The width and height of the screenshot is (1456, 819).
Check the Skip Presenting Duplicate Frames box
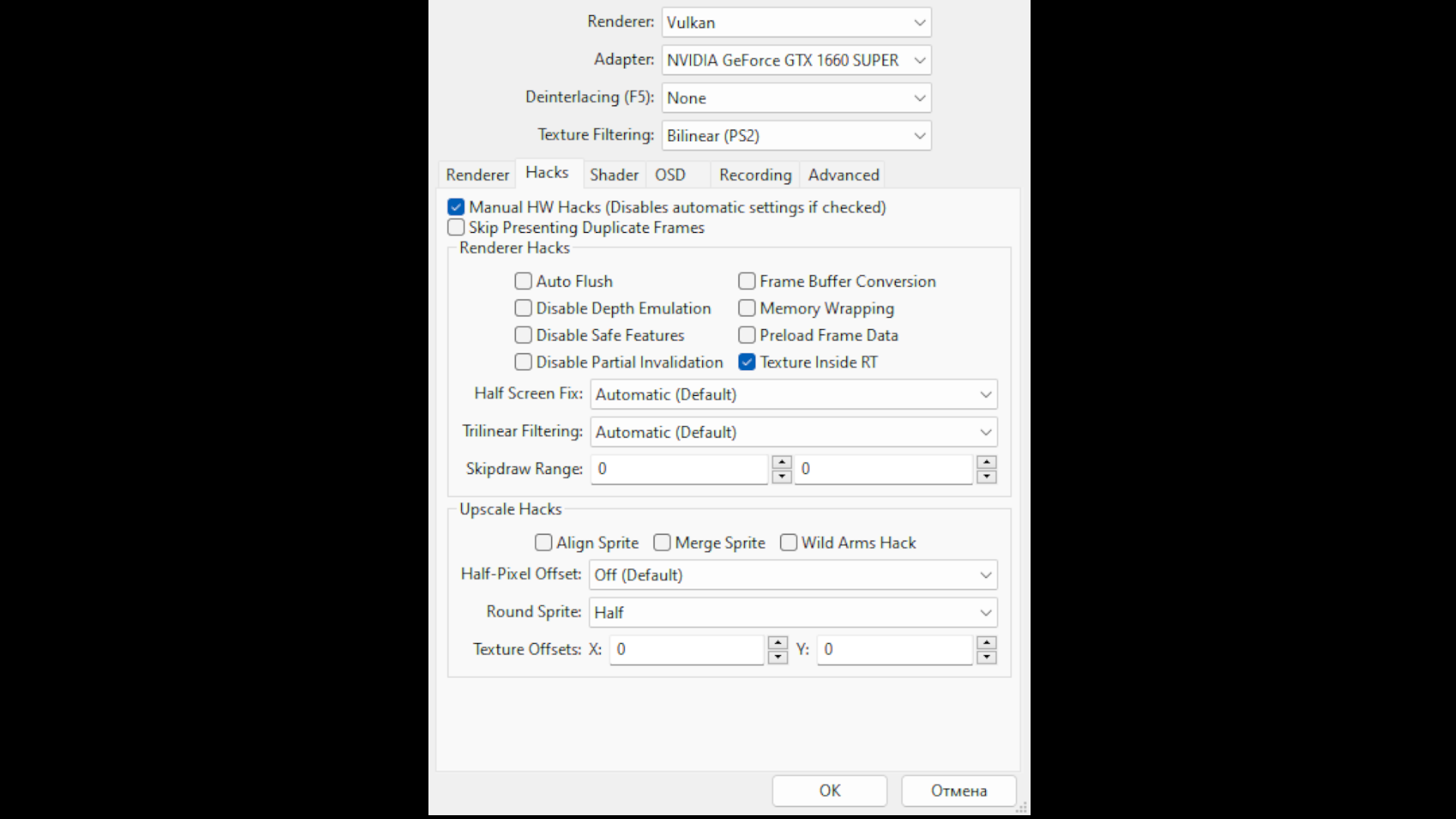(456, 227)
